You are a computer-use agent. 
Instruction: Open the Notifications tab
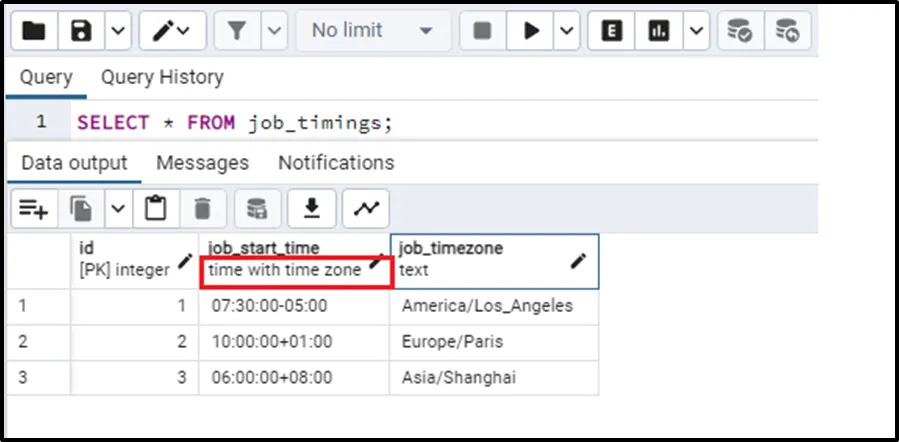coord(336,162)
